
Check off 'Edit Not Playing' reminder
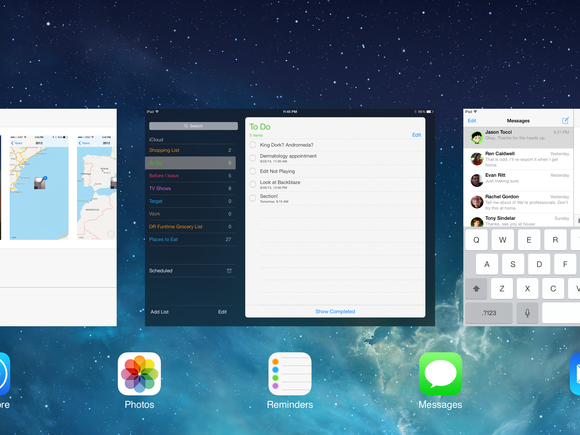pos(253,171)
